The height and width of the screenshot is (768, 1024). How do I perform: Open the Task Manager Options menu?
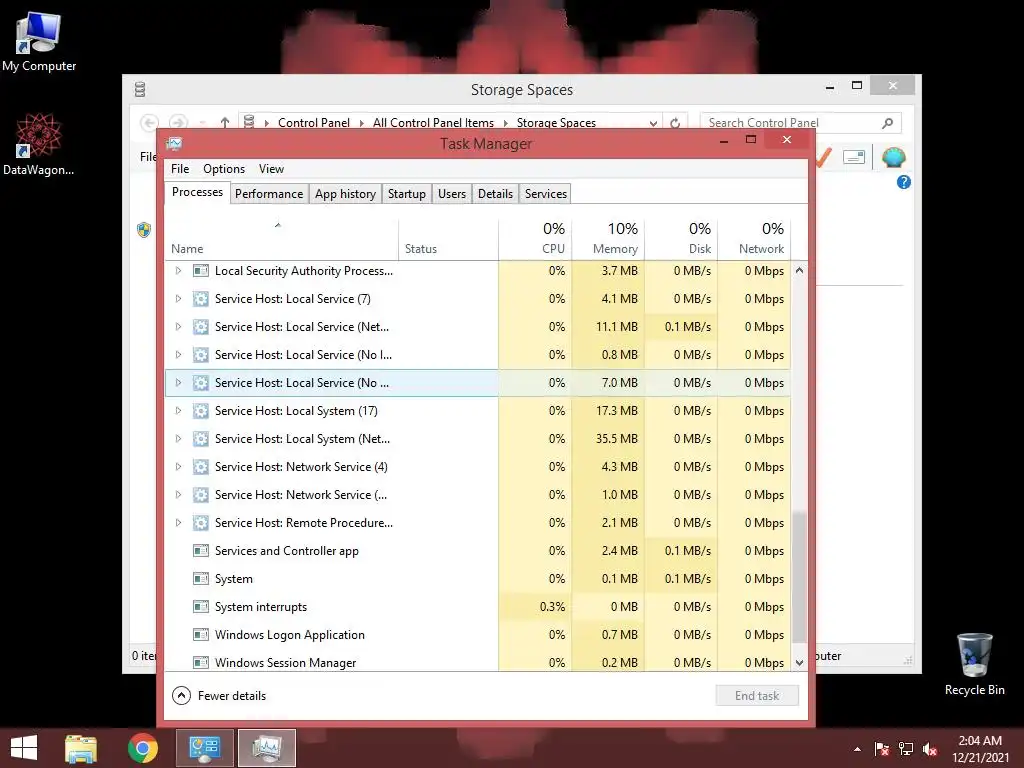tap(224, 168)
